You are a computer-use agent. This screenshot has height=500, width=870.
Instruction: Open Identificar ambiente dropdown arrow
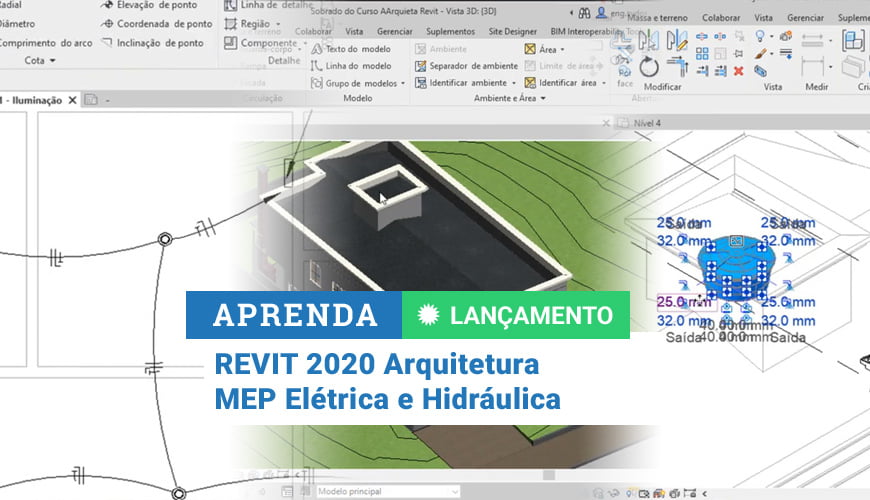[514, 83]
